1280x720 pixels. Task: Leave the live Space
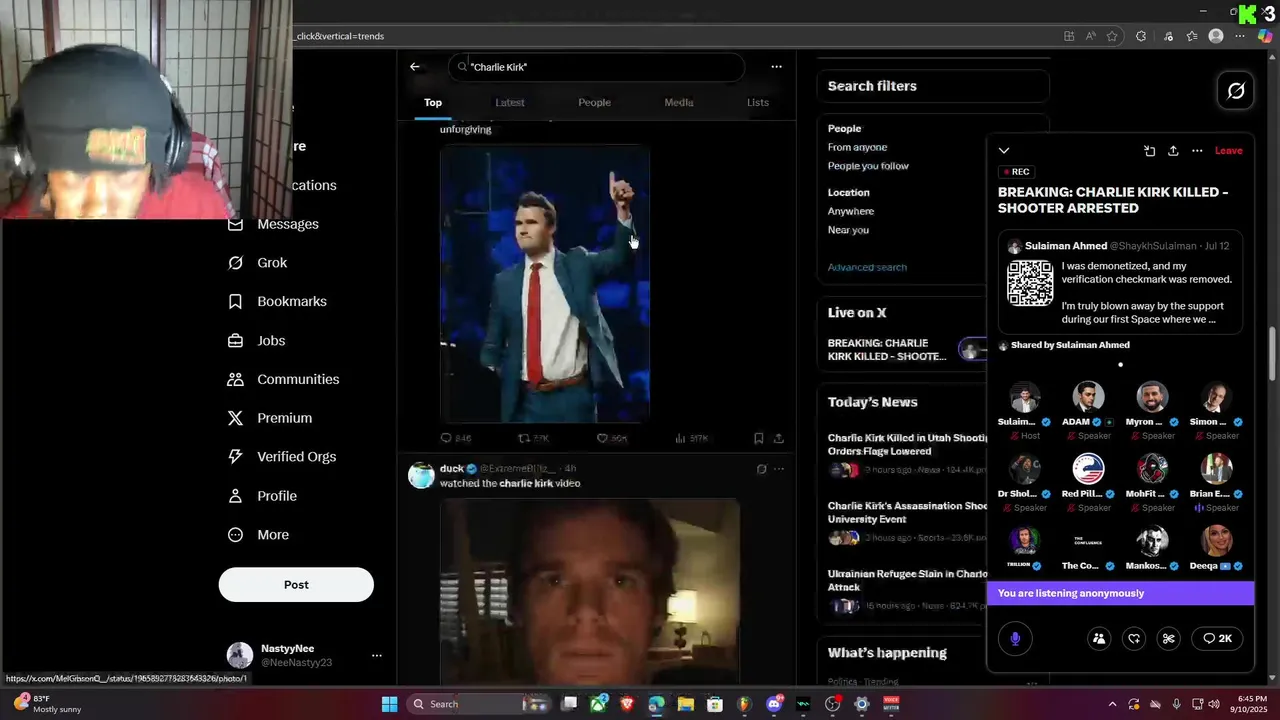1229,151
